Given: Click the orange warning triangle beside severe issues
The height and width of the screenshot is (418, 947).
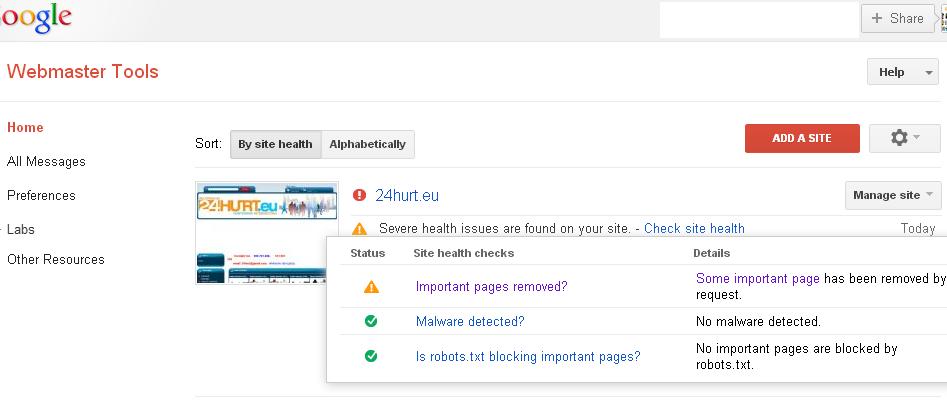Looking at the screenshot, I should 360,229.
